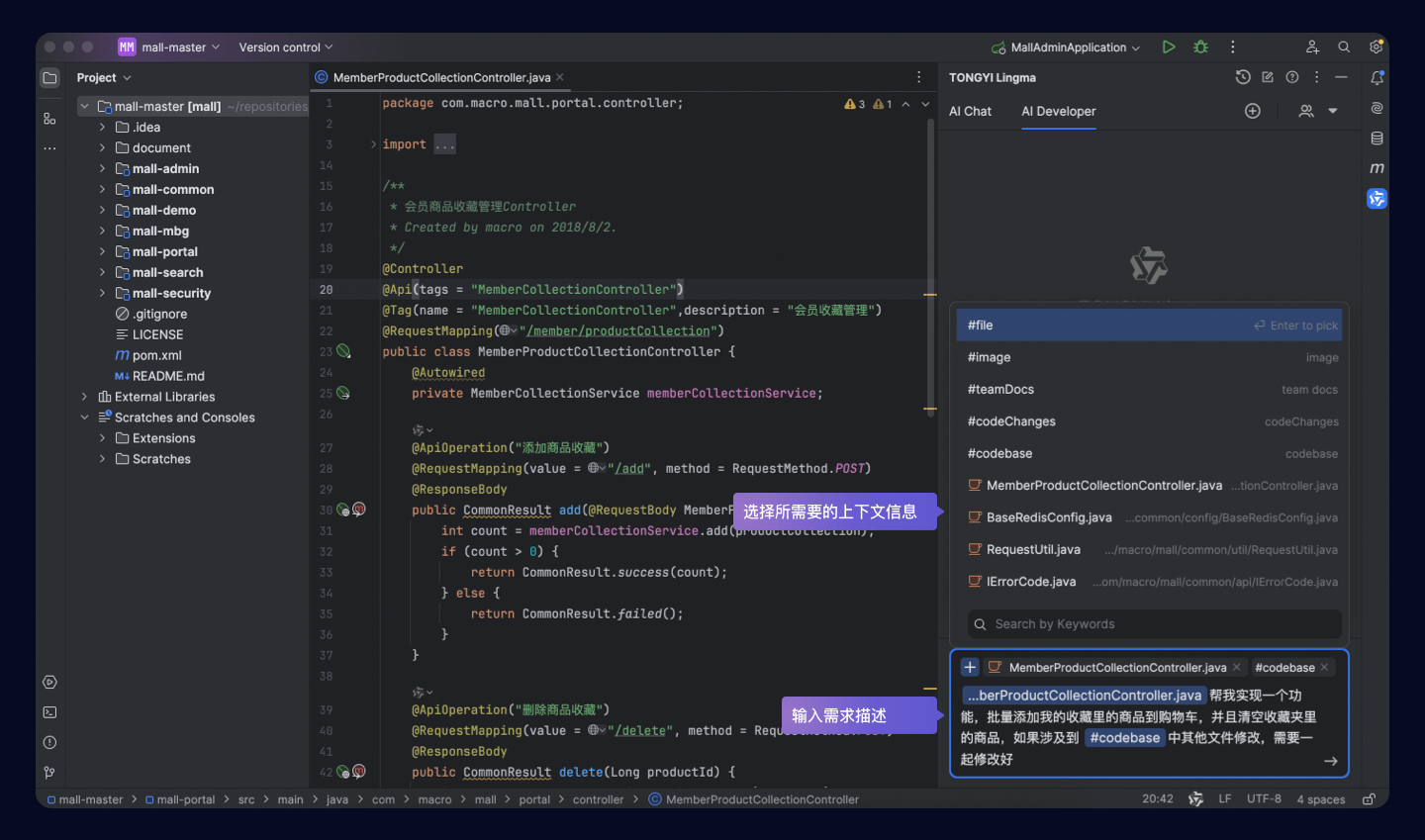
Task: Open more run actions next to debug
Action: tap(1232, 47)
